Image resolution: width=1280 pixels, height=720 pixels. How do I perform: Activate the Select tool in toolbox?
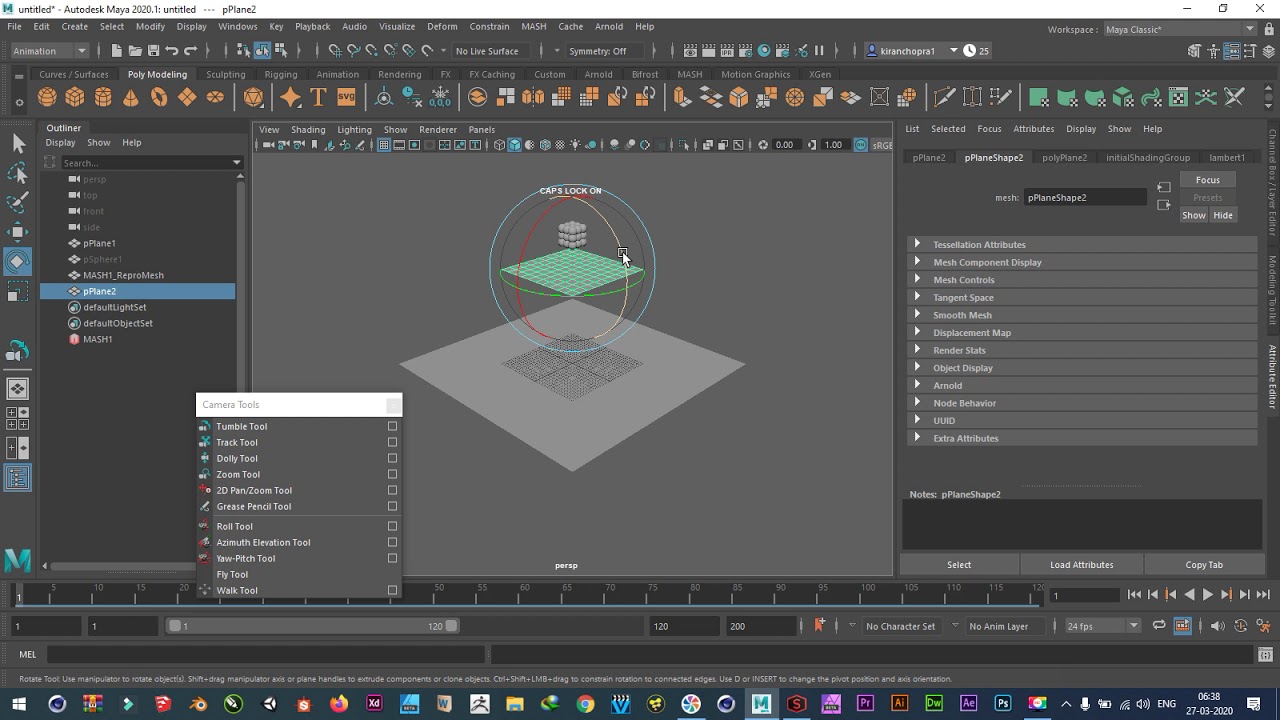tap(18, 144)
